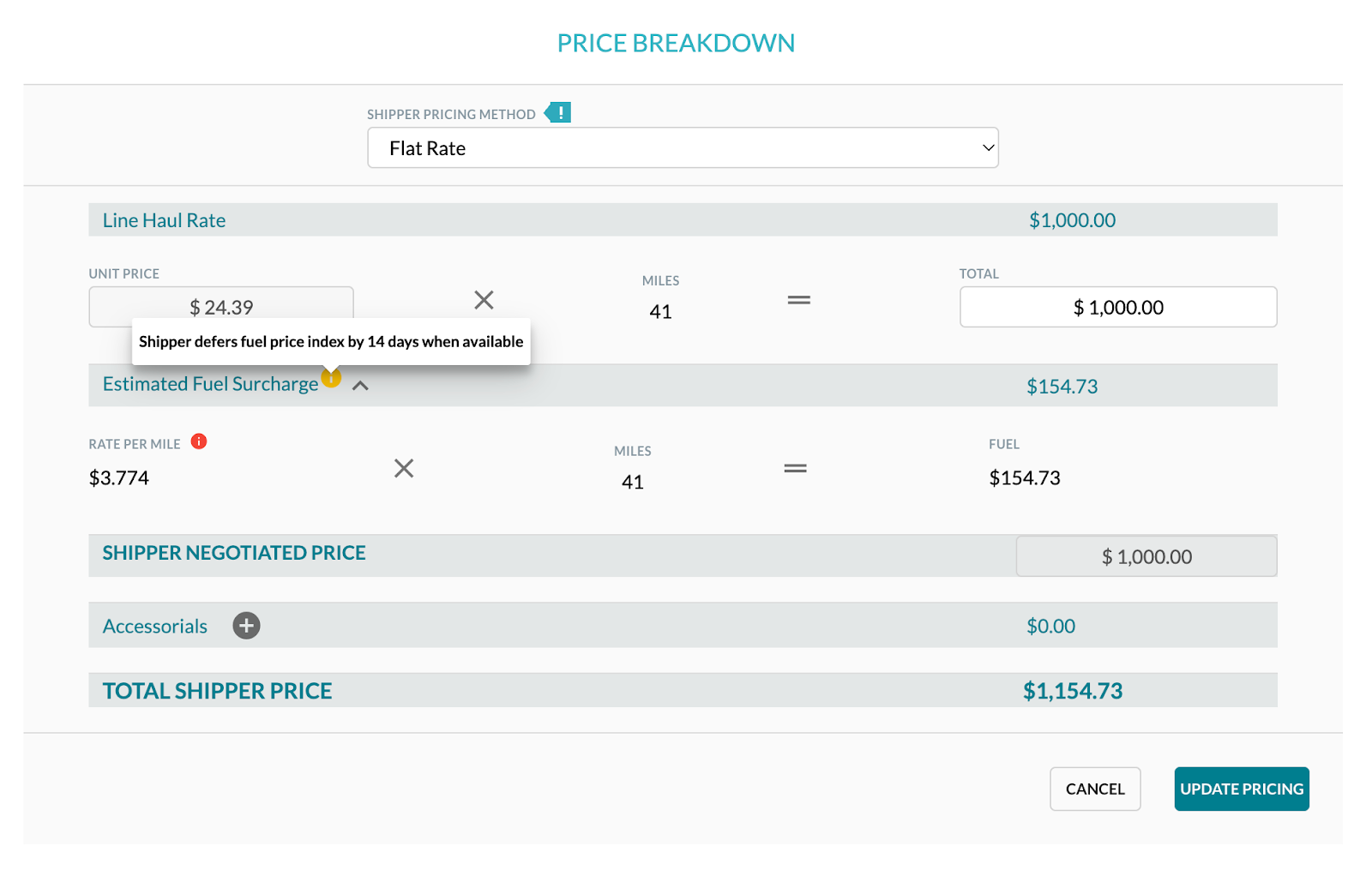The height and width of the screenshot is (870, 1372).
Task: Click the Line Haul Rate amount $1,000.00
Action: (1072, 220)
